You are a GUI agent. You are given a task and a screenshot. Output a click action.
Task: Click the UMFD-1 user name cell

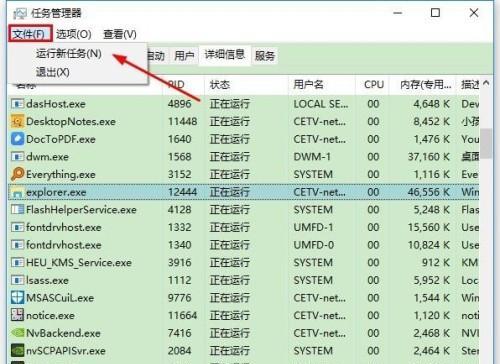pyautogui.click(x=313, y=227)
